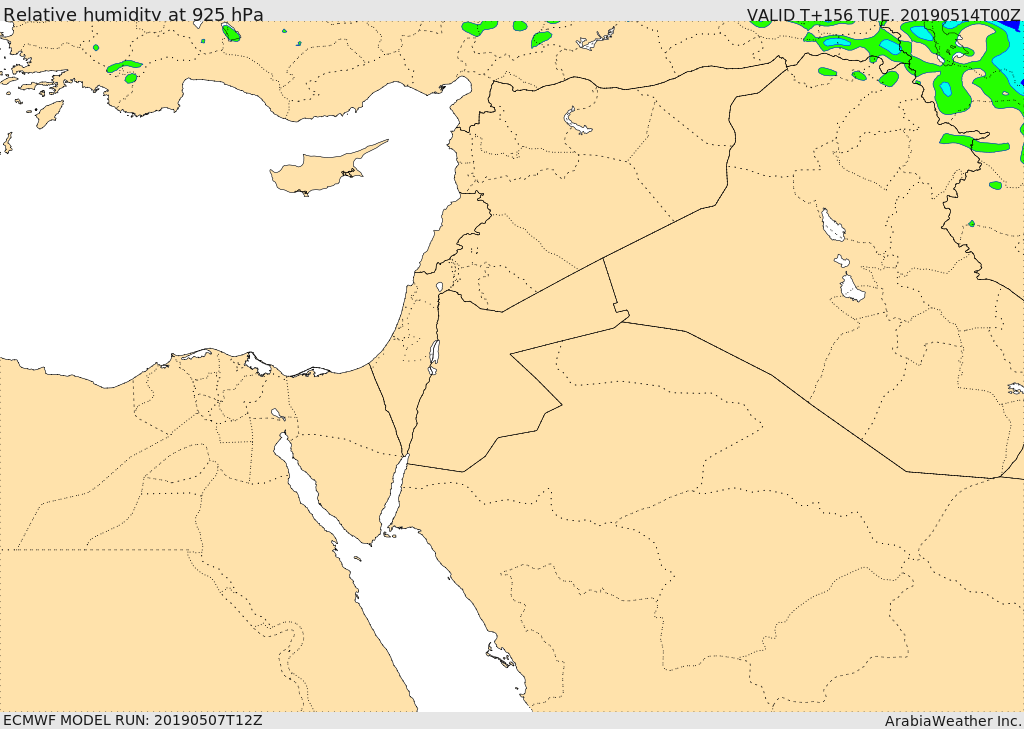This screenshot has height=729, width=1024.
Task: Click the Dead Sea on the map
Action: (434, 357)
